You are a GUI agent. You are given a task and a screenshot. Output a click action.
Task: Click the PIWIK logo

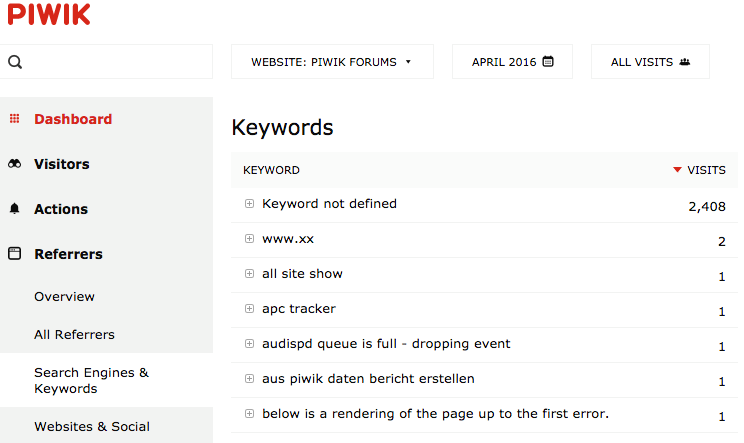click(x=49, y=14)
